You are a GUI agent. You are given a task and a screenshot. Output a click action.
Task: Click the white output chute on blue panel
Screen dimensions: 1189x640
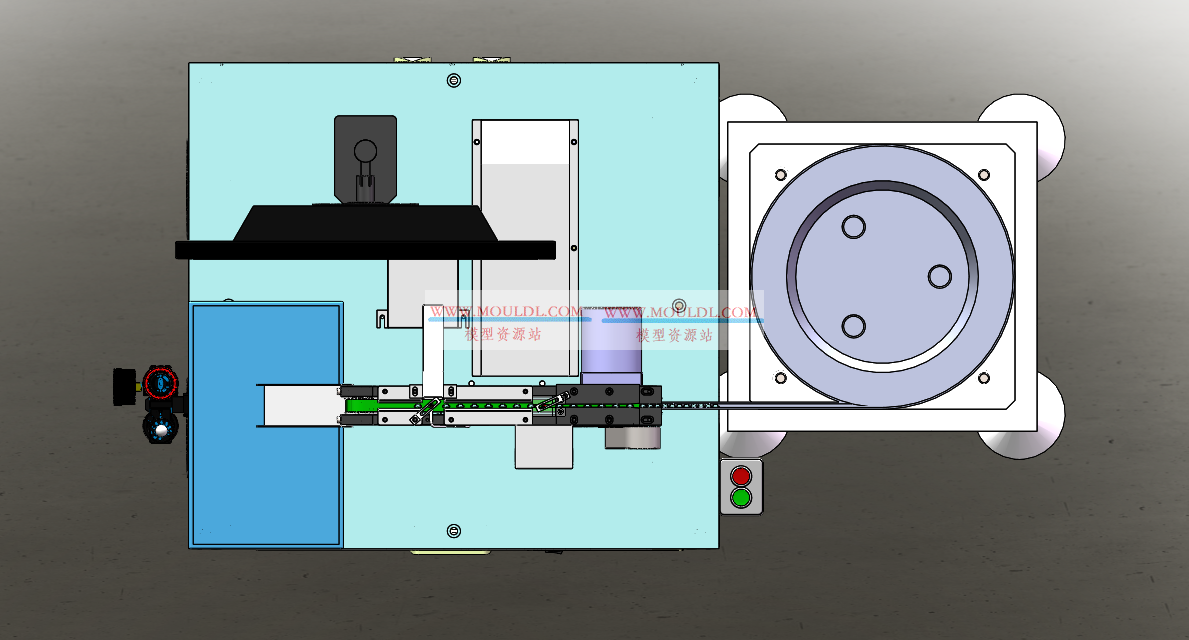tap(296, 405)
